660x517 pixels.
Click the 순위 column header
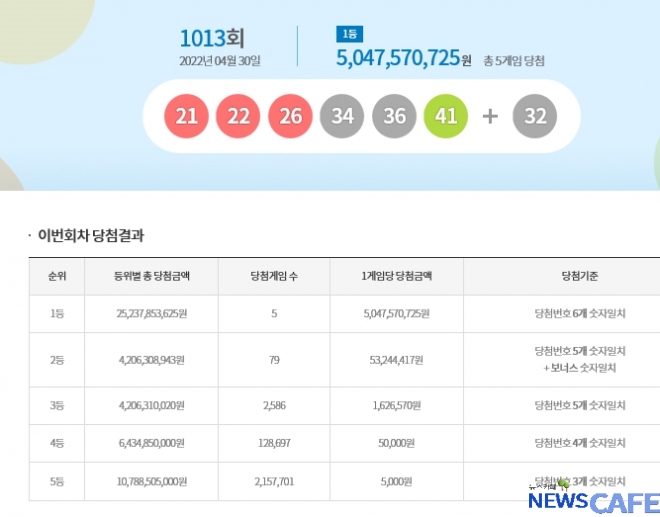54,276
